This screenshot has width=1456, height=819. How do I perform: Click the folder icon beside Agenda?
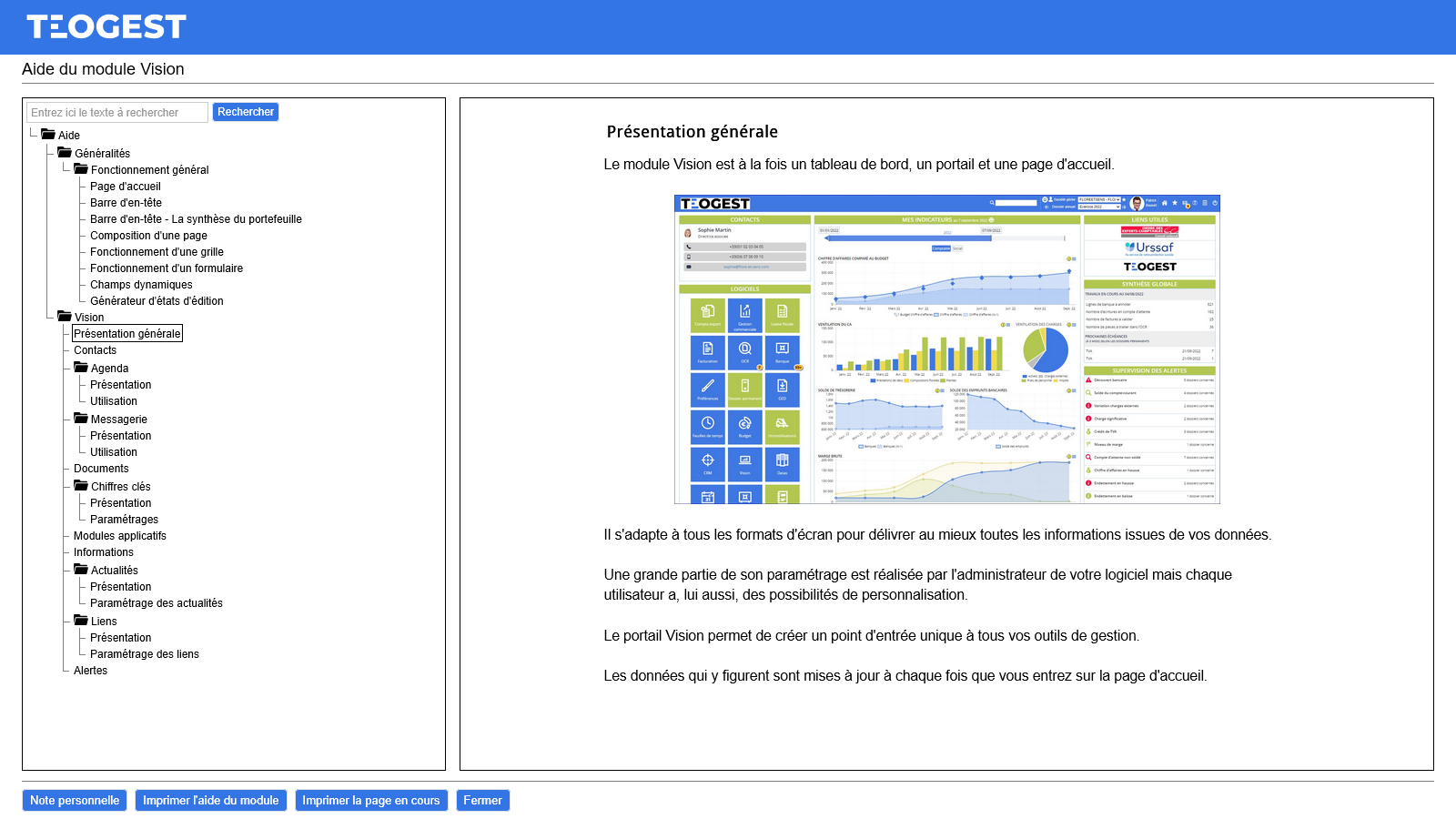[x=81, y=368]
